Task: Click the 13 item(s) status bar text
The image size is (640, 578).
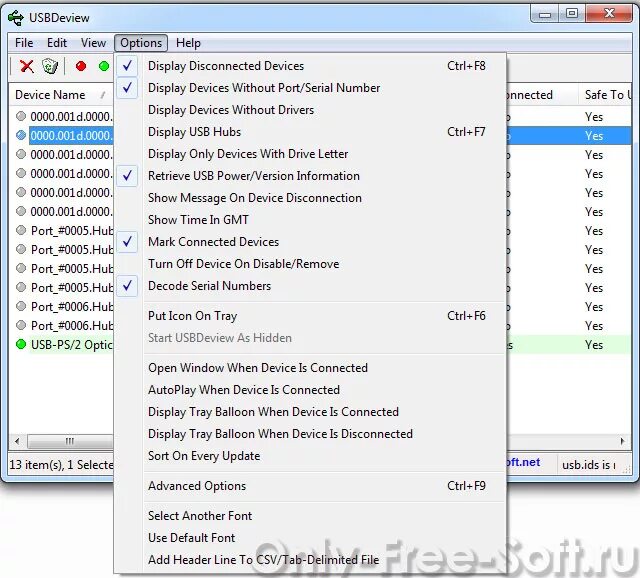Action: point(61,465)
